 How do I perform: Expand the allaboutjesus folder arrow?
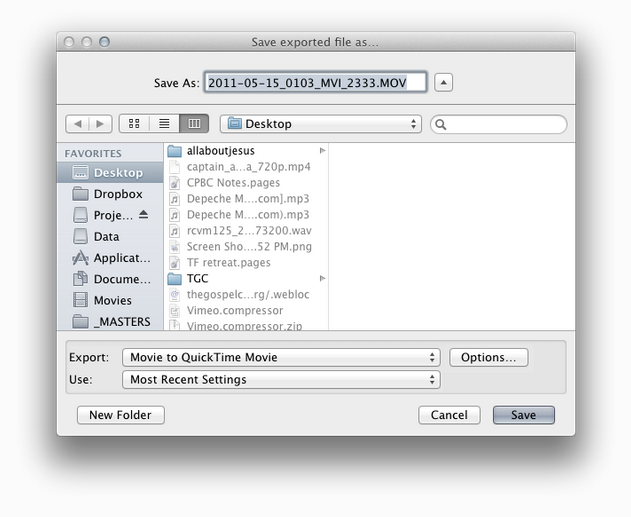322,150
